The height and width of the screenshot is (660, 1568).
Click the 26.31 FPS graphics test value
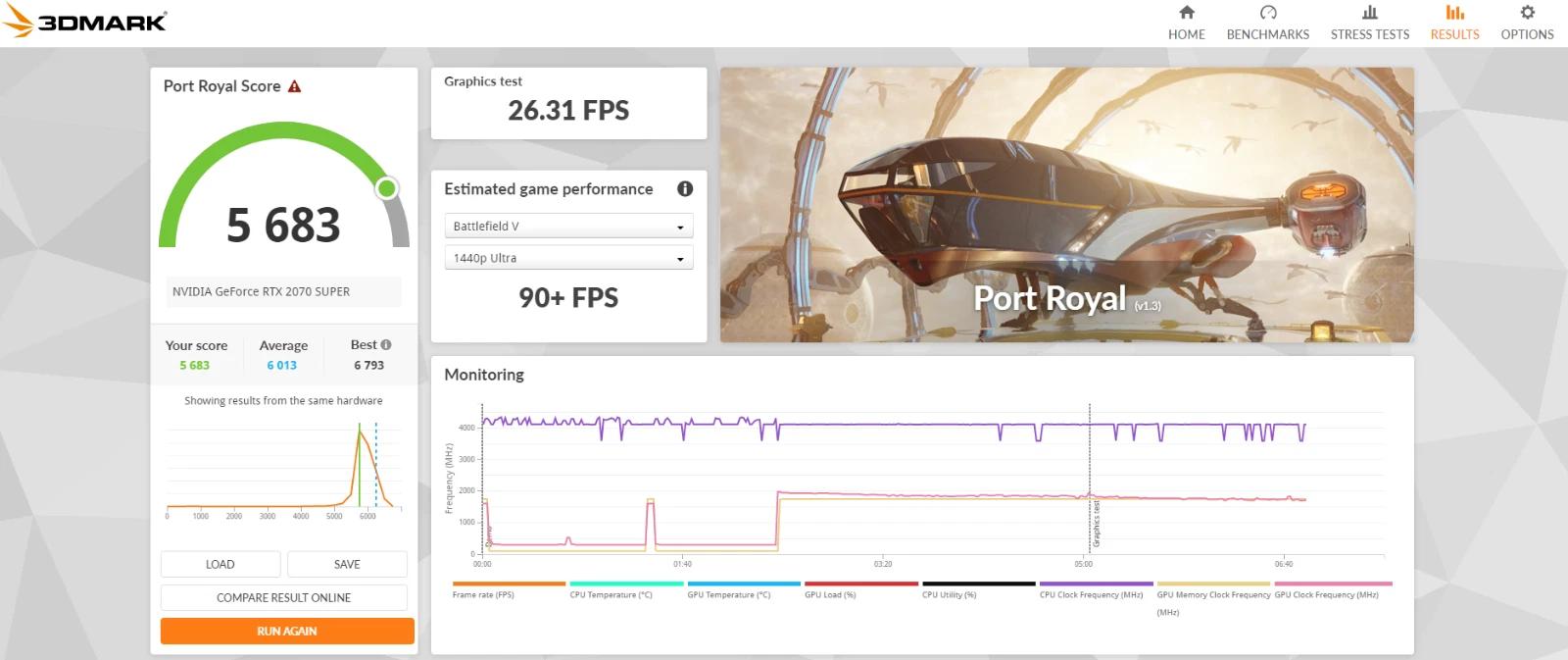pos(568,110)
